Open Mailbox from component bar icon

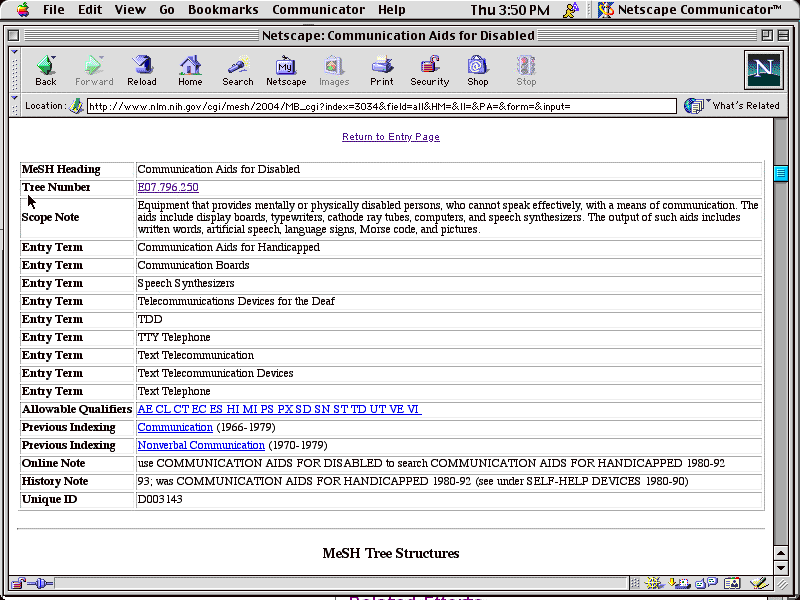click(x=679, y=583)
